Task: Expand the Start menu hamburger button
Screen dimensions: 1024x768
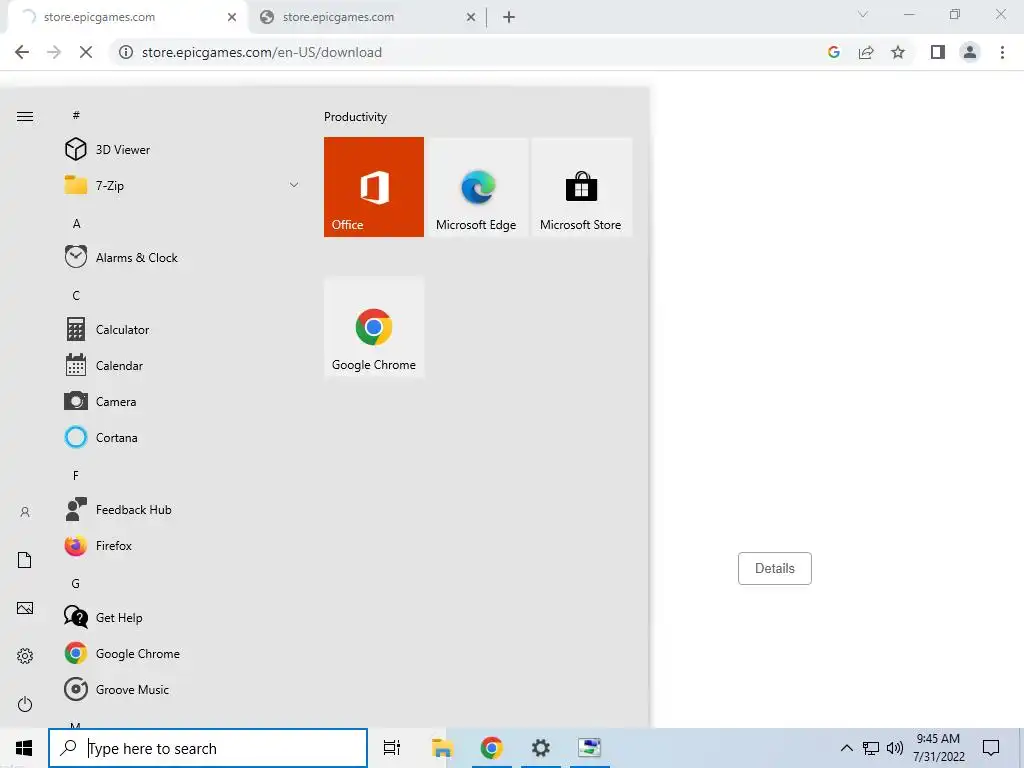Action: click(25, 117)
